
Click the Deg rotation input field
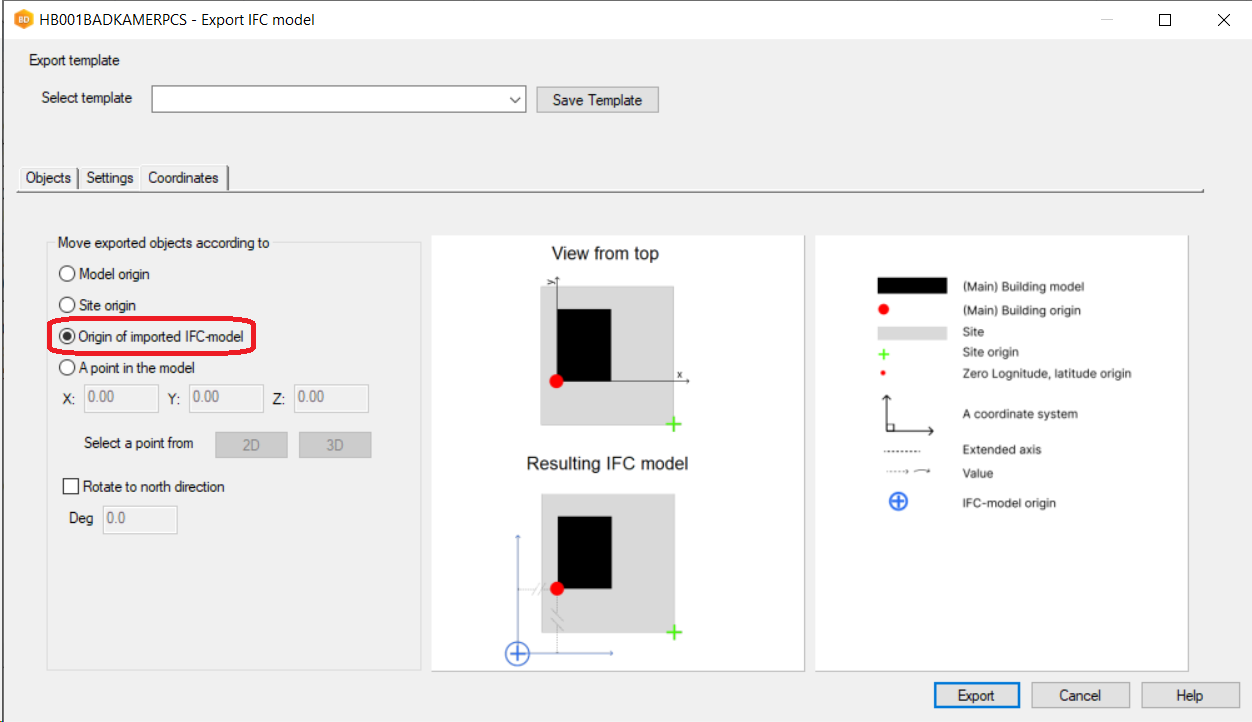coord(140,519)
